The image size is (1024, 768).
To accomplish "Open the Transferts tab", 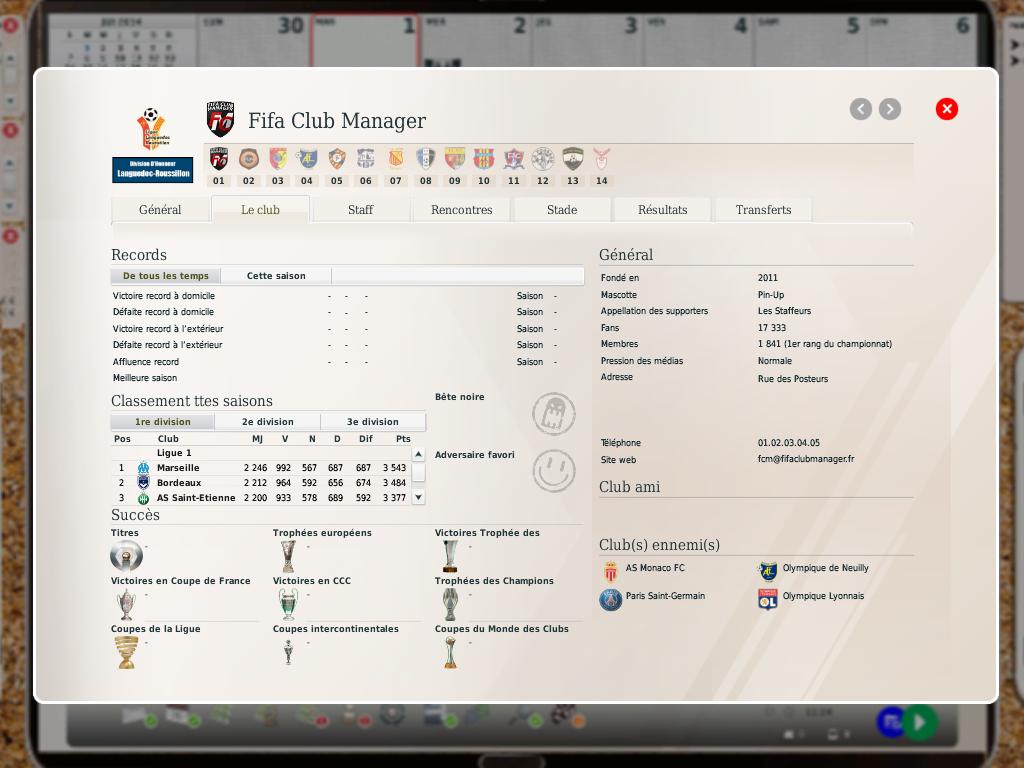I will [763, 210].
